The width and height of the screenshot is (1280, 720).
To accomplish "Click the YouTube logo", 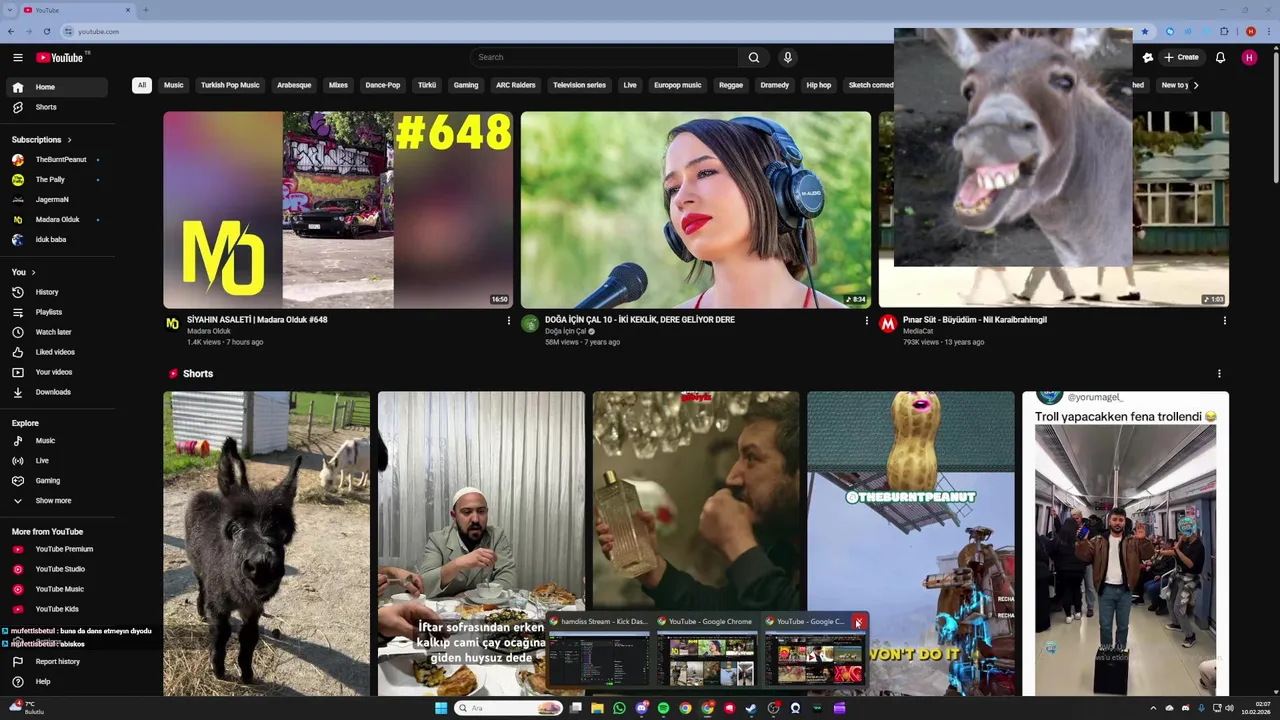I will point(61,57).
